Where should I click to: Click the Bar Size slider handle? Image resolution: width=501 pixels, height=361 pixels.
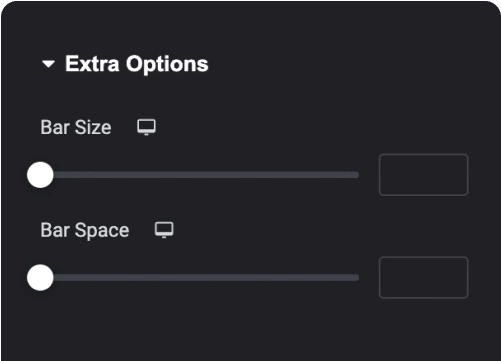point(40,175)
